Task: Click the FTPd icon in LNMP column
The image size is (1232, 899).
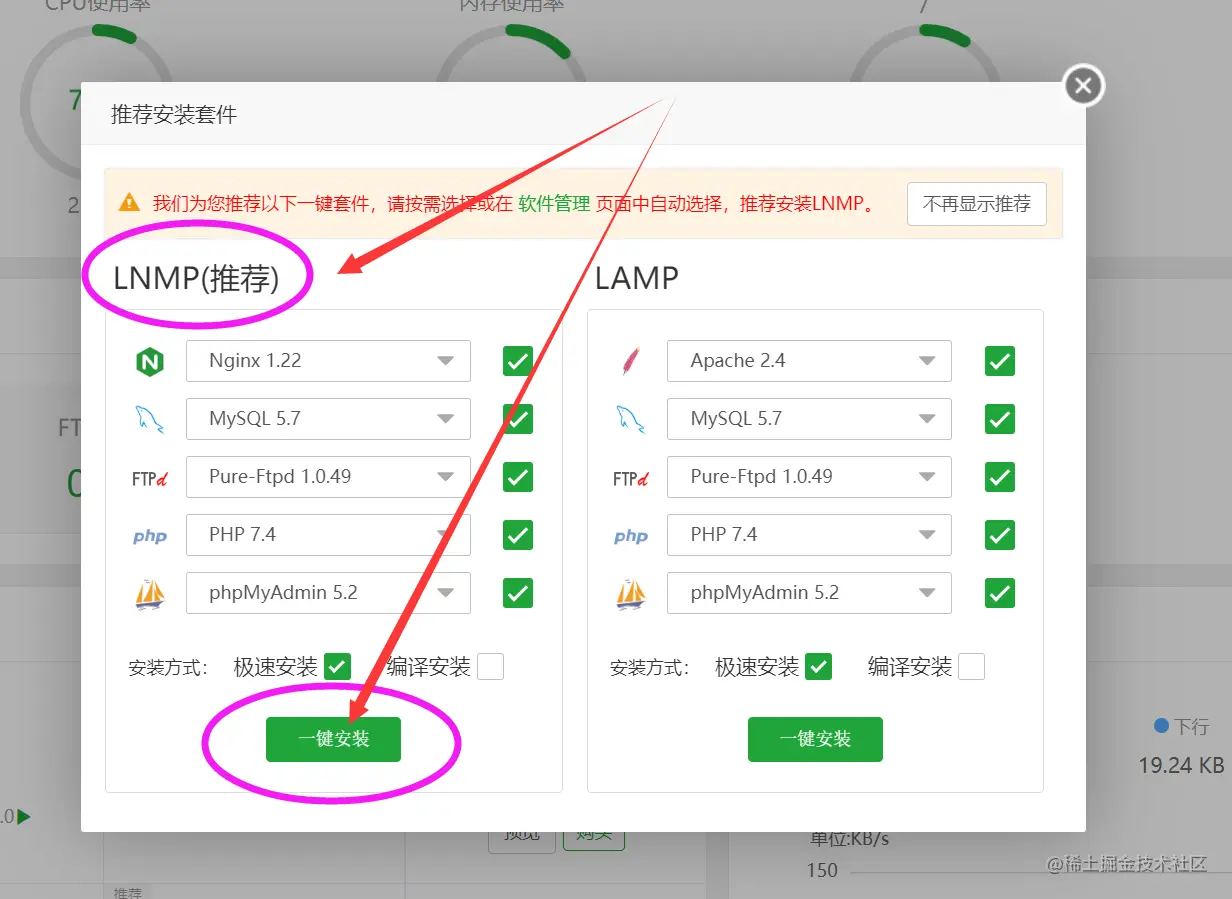Action: point(149,478)
